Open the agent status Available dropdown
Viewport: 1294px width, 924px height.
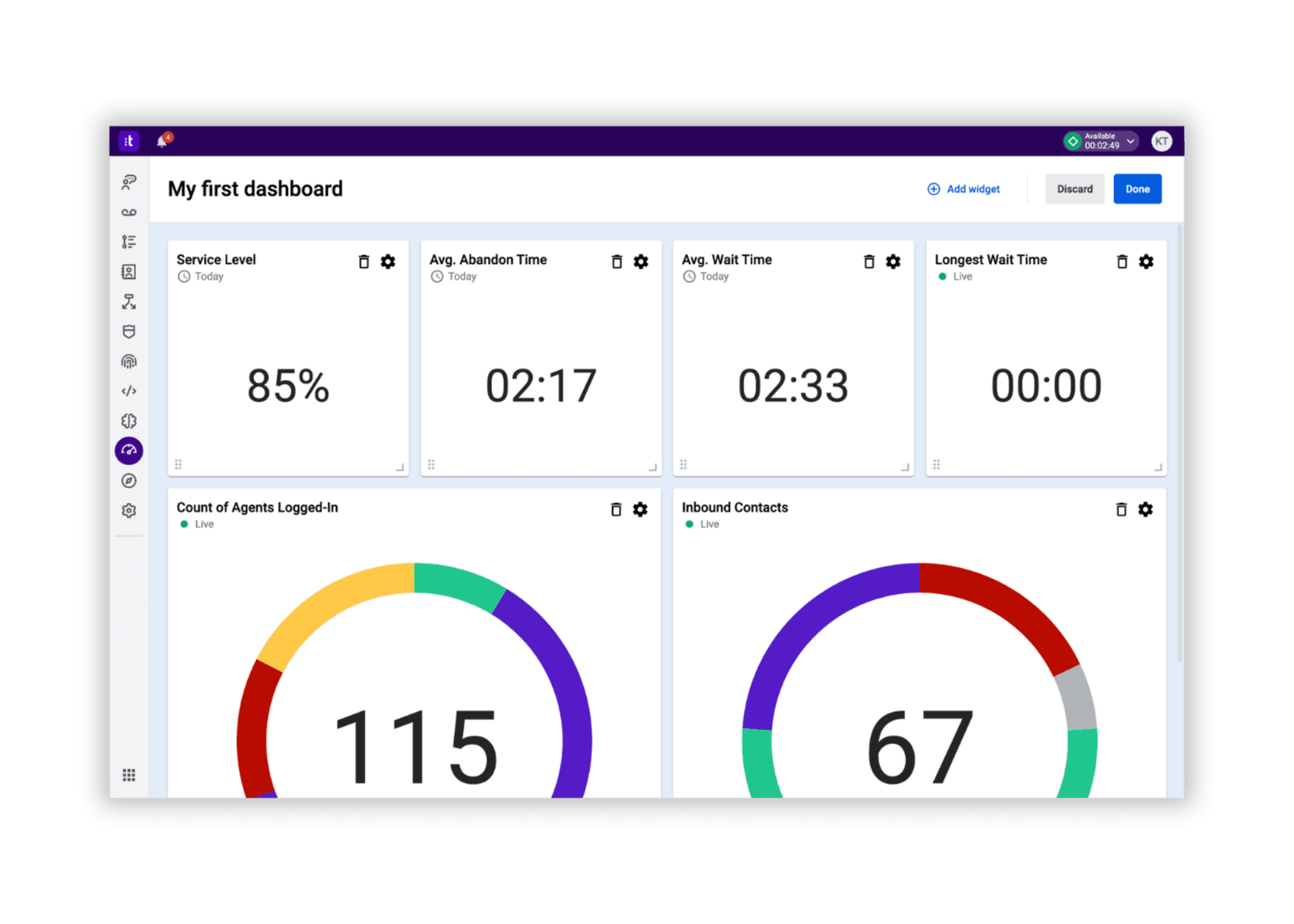click(x=1101, y=140)
